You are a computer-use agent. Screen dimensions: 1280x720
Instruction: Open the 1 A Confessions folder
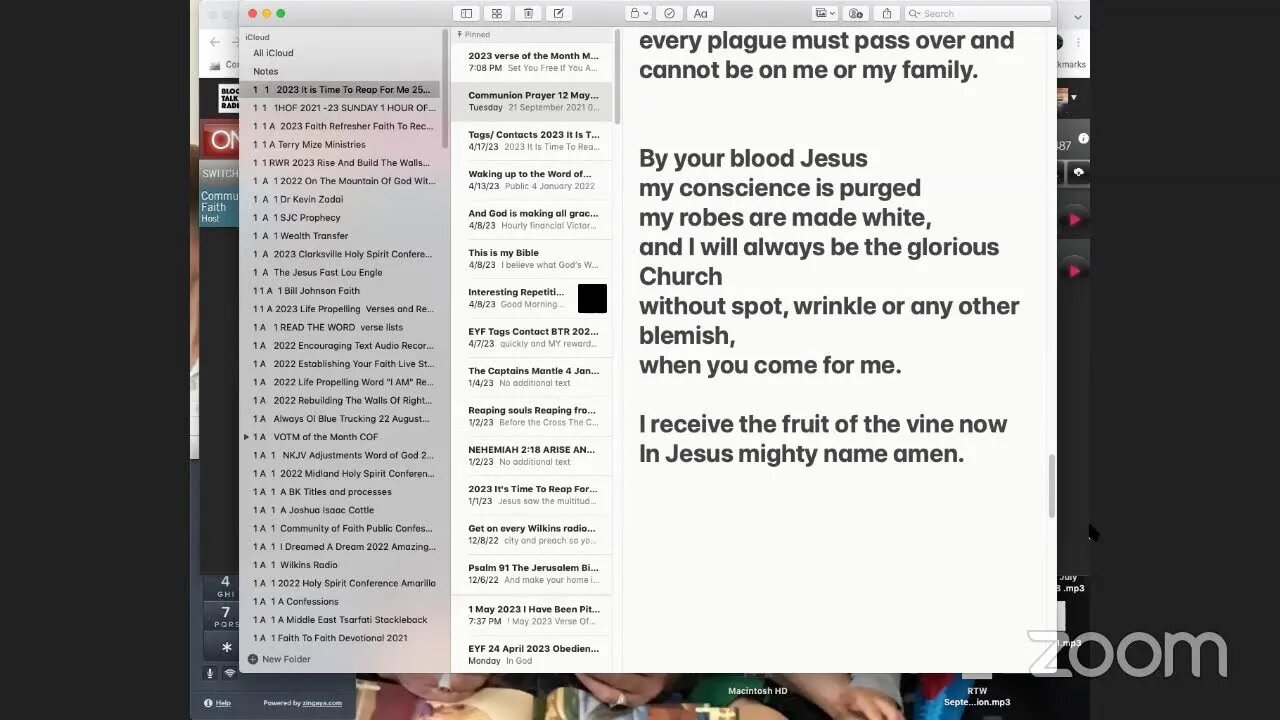[x=341, y=601]
